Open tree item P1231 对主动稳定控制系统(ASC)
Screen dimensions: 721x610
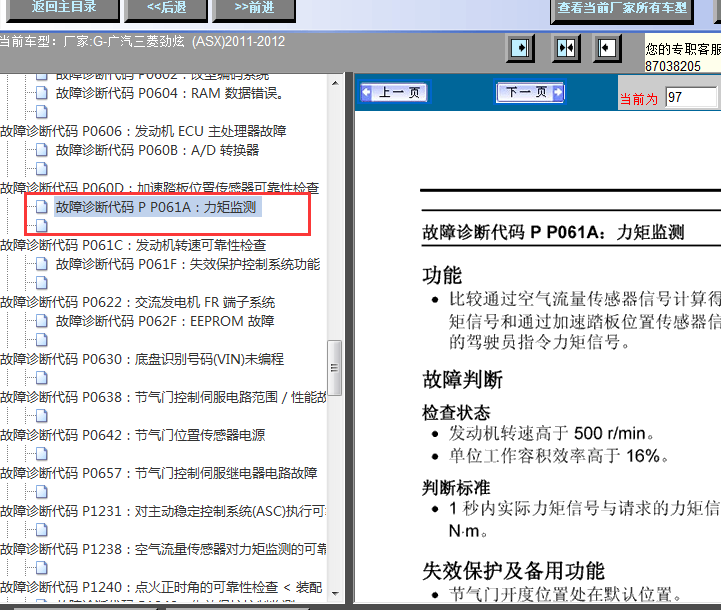coord(163,512)
